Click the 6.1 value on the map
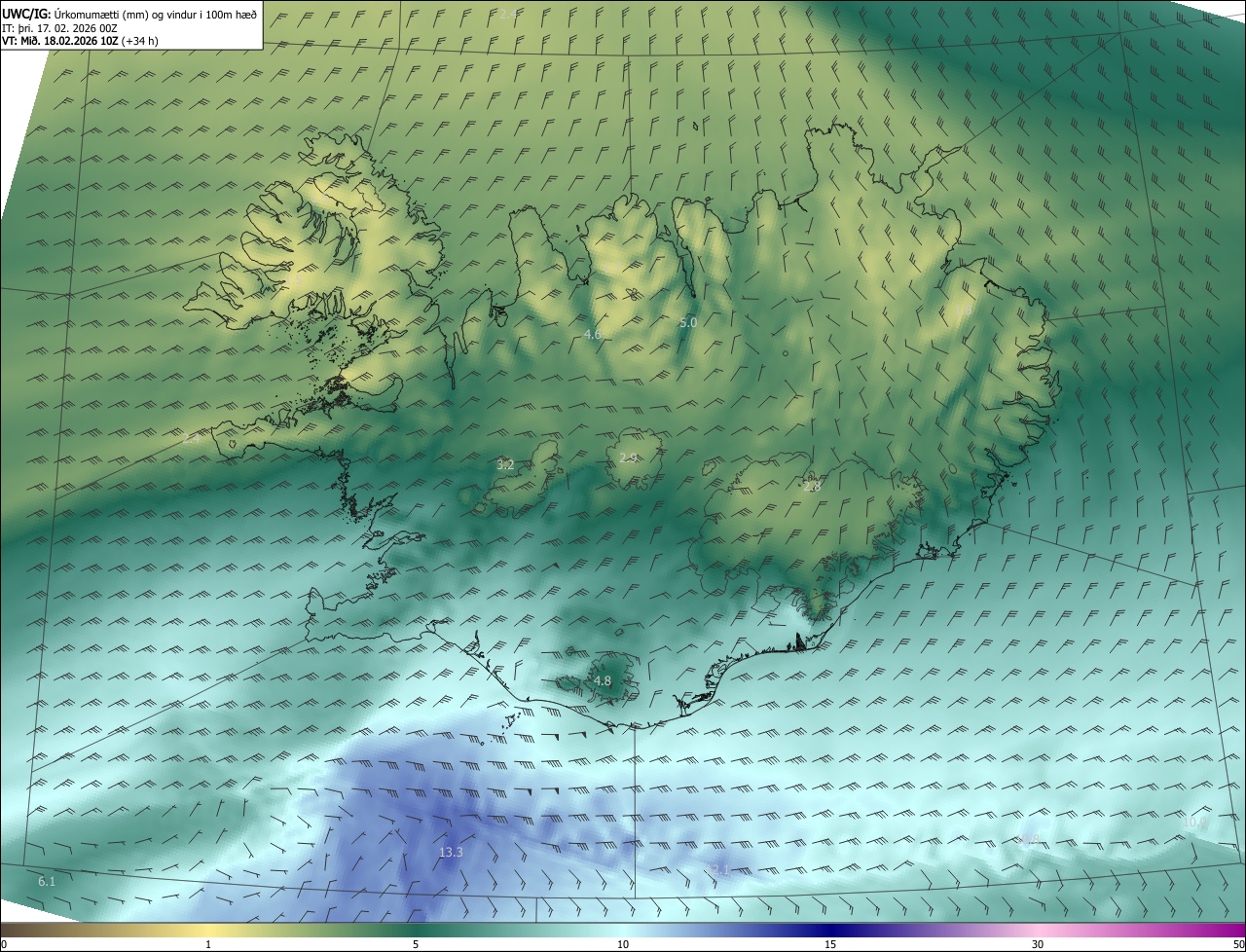1246x952 pixels. point(47,881)
